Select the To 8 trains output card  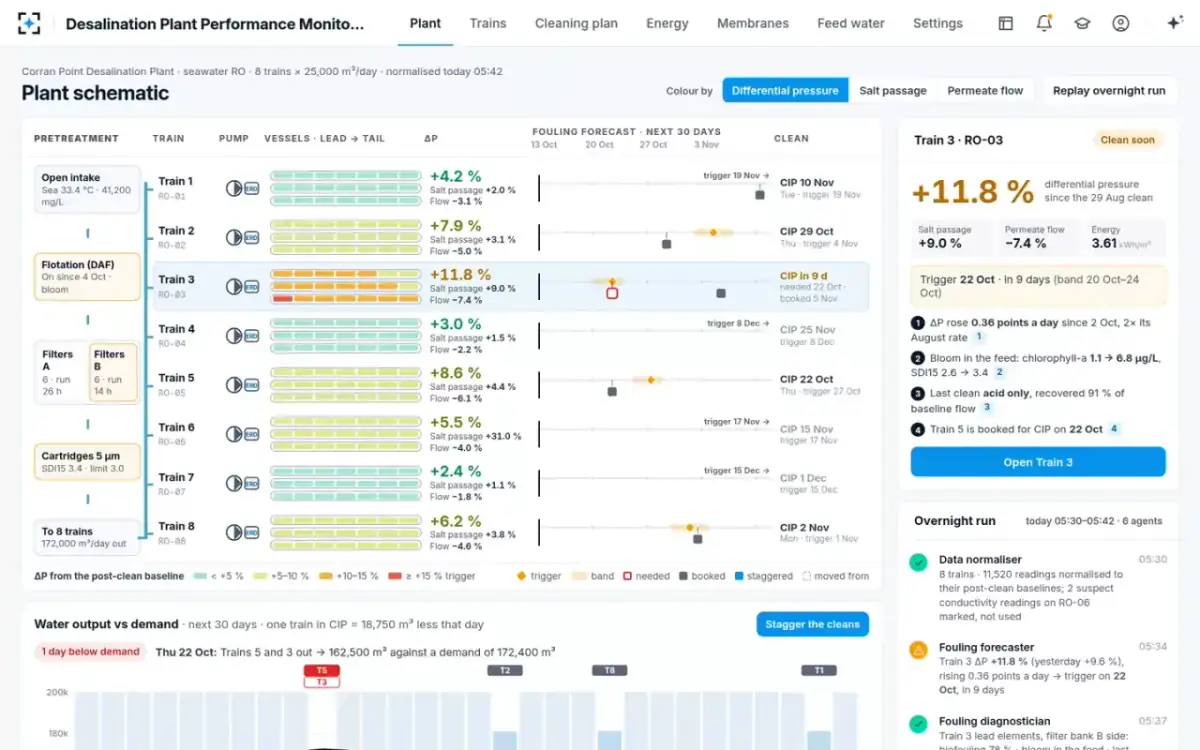click(x=87, y=537)
